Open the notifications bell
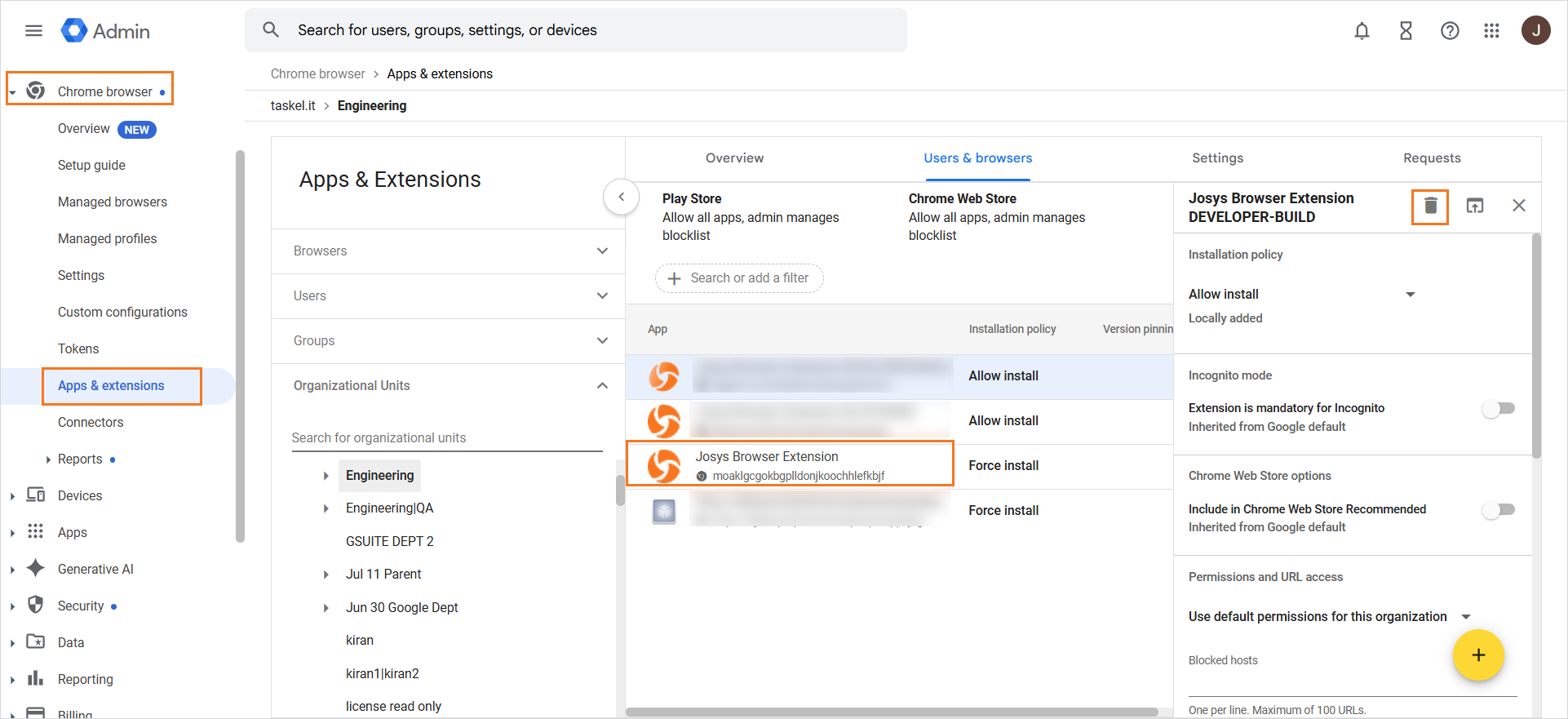Viewport: 1568px width, 719px height. pyautogui.click(x=1362, y=31)
